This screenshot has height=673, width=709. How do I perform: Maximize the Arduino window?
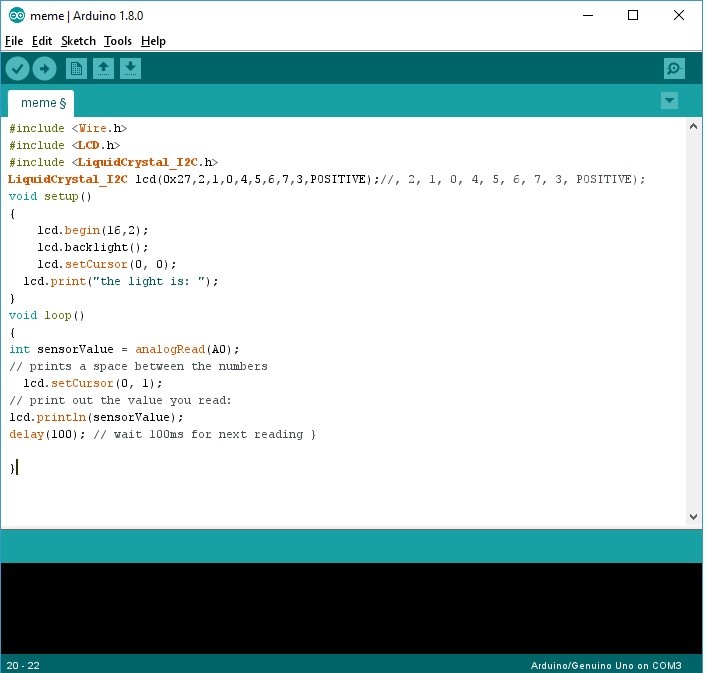point(633,15)
